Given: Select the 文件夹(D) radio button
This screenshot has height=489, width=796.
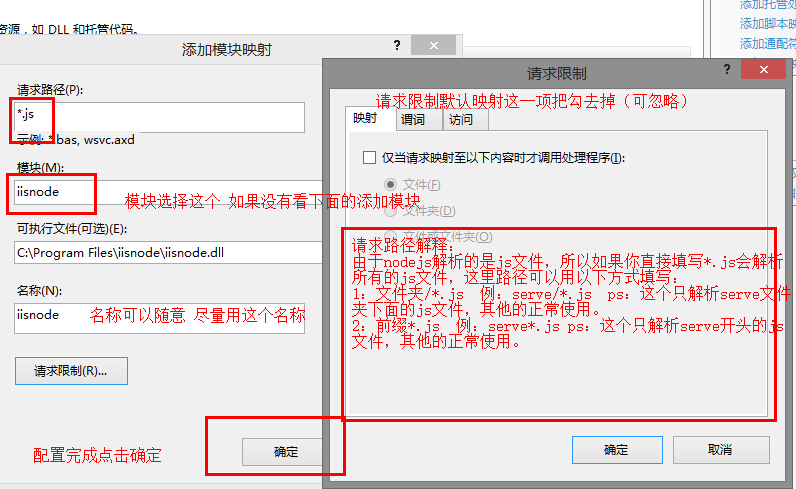Looking at the screenshot, I should click(x=390, y=211).
